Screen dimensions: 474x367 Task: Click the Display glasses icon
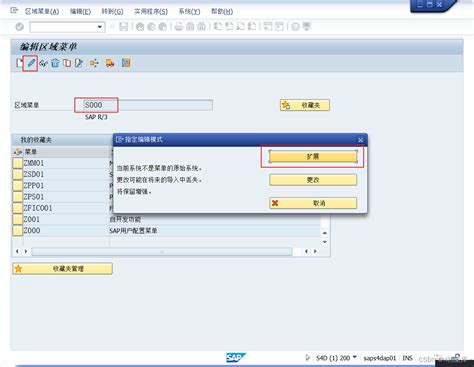(43, 63)
